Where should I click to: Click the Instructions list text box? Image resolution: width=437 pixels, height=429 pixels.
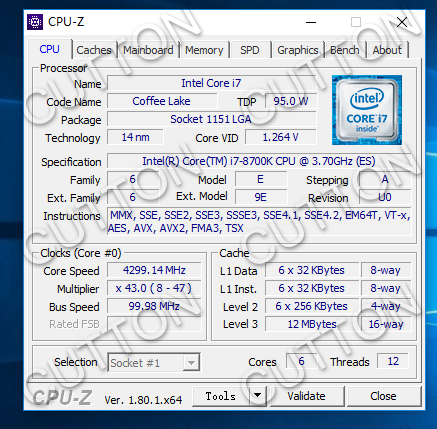click(259, 221)
